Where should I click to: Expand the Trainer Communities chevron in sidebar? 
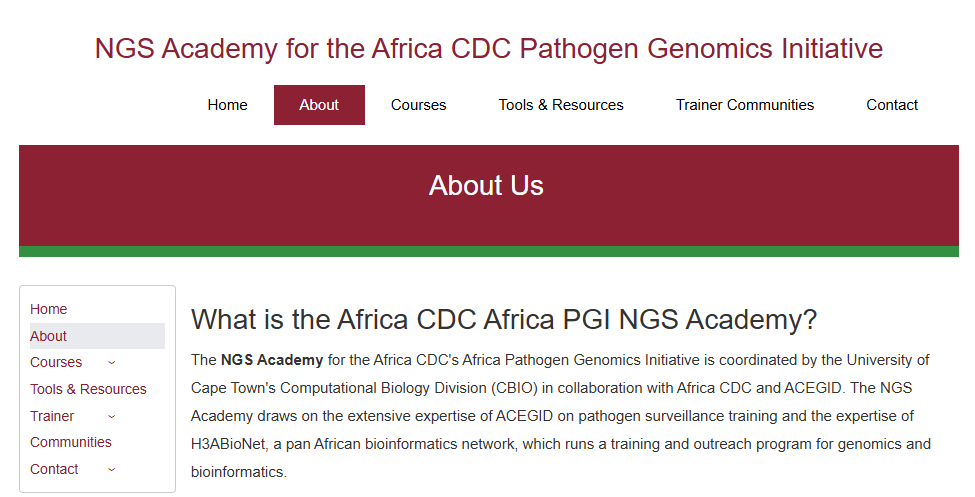pyautogui.click(x=111, y=416)
